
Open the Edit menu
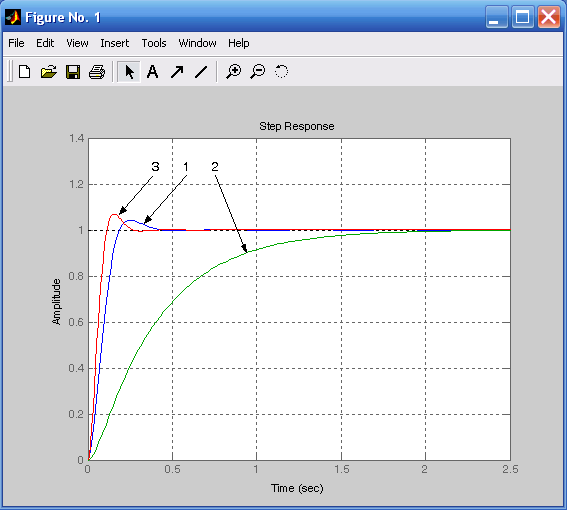pyautogui.click(x=45, y=43)
